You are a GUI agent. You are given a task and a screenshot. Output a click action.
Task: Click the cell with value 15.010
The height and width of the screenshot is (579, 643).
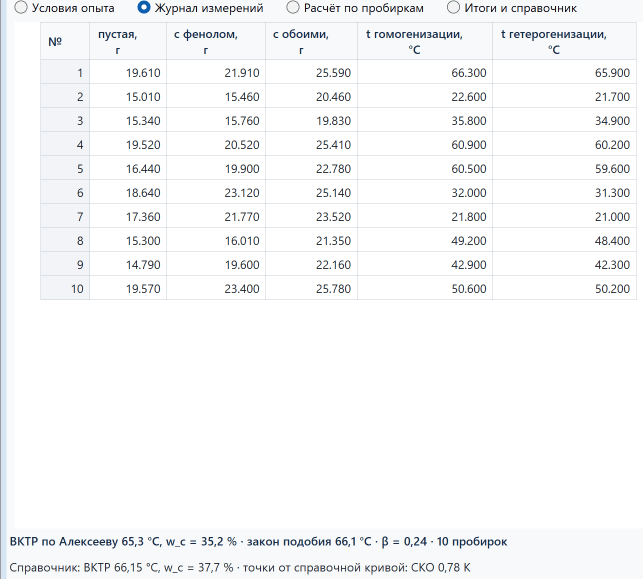pos(128,97)
